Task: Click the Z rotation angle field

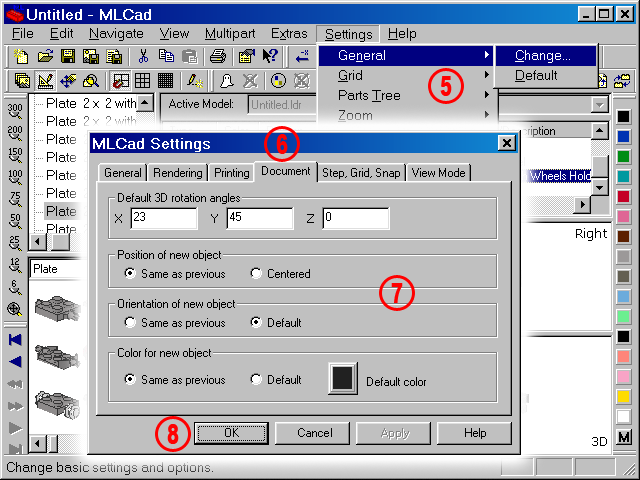Action: (x=356, y=218)
